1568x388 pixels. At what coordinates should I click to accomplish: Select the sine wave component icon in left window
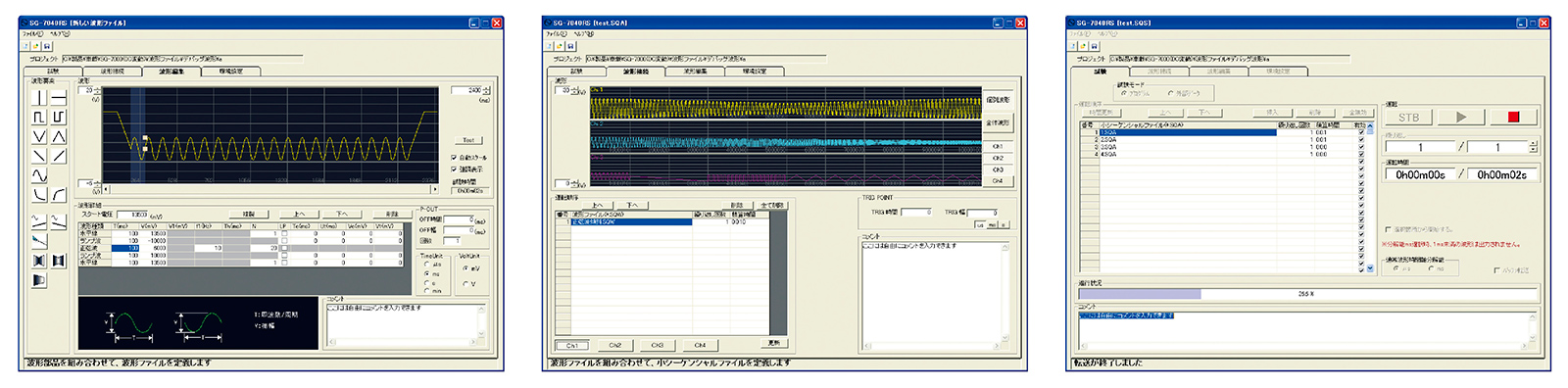click(x=39, y=175)
